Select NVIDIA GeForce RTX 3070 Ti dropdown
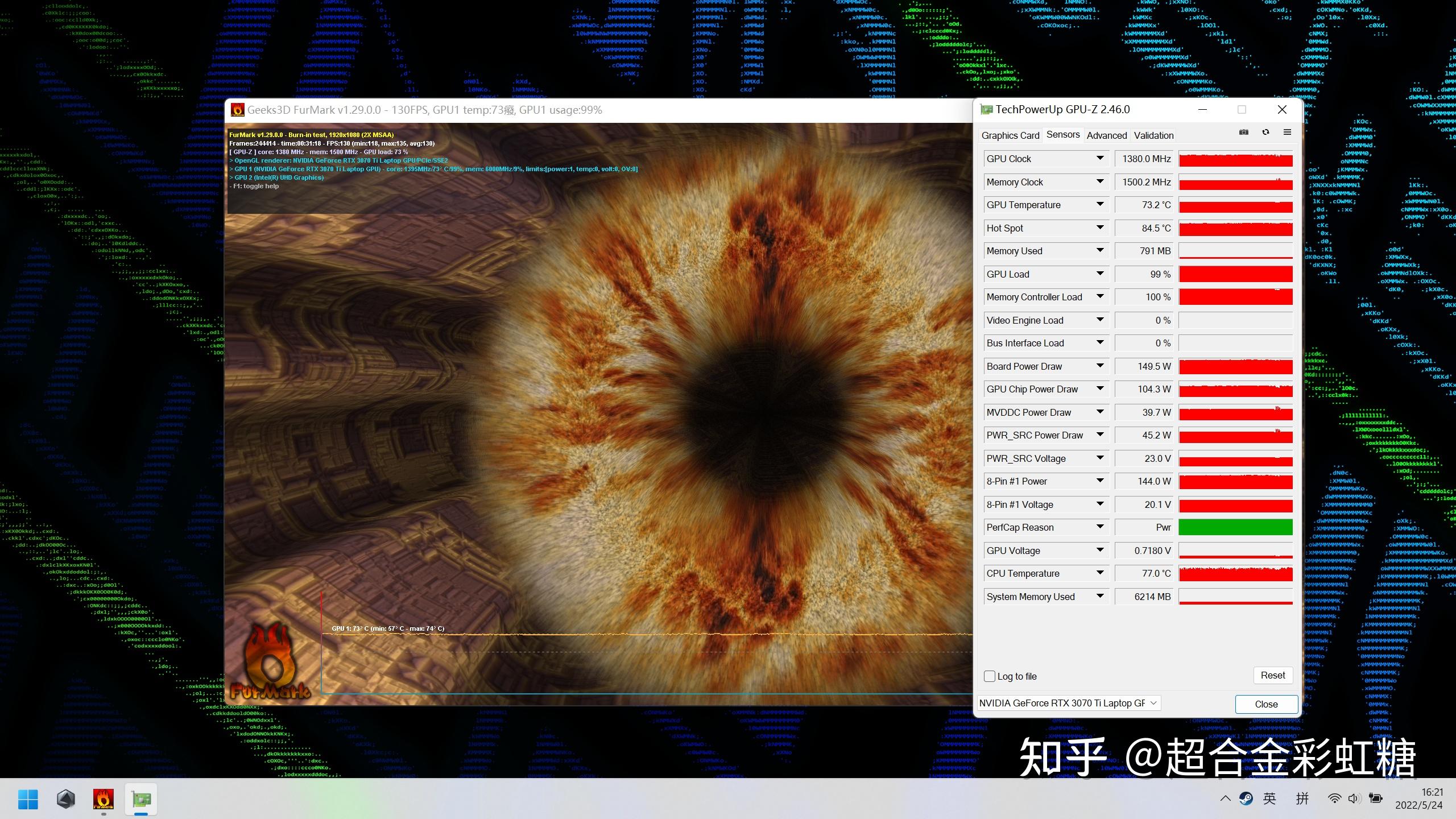Image resolution: width=1456 pixels, height=819 pixels. click(x=1068, y=703)
